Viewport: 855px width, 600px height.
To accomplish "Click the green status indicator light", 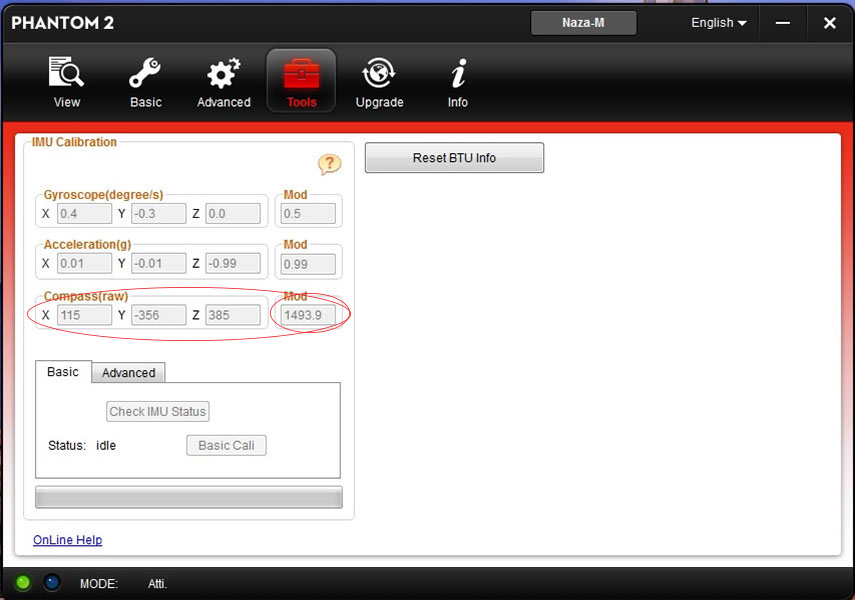I will tap(23, 583).
